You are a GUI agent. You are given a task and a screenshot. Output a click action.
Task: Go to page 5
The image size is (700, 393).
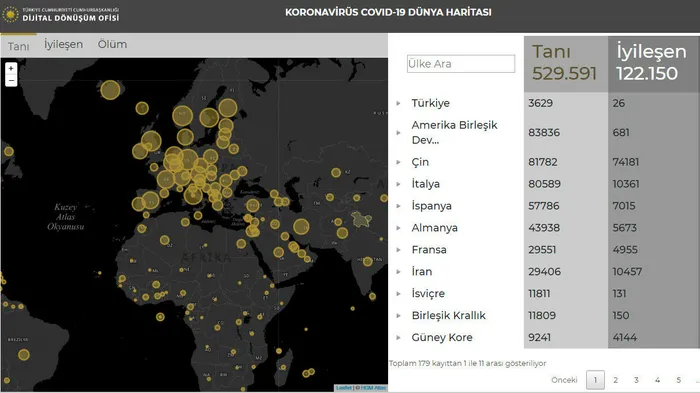point(678,380)
